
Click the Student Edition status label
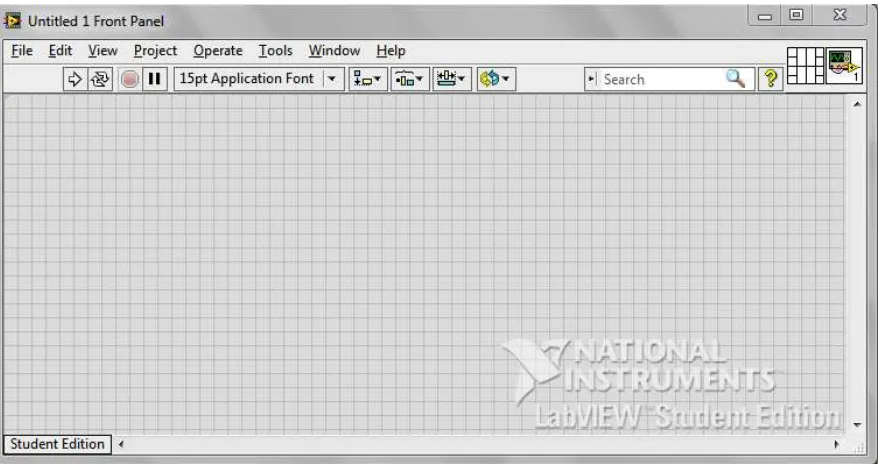click(x=58, y=444)
